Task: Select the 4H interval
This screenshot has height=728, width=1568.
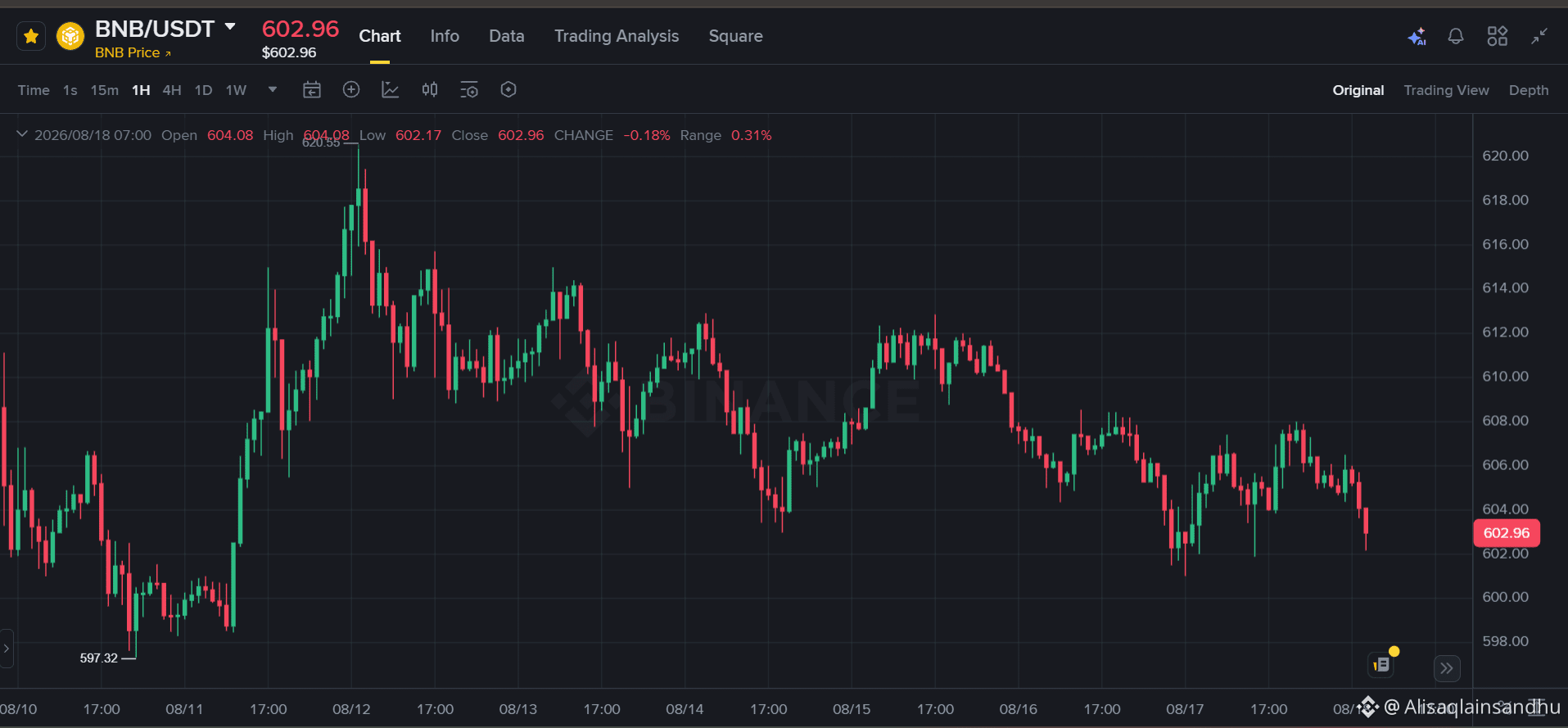Action: pyautogui.click(x=172, y=90)
